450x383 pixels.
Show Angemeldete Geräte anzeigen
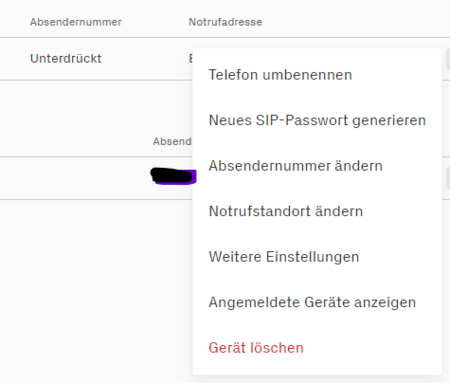(312, 302)
